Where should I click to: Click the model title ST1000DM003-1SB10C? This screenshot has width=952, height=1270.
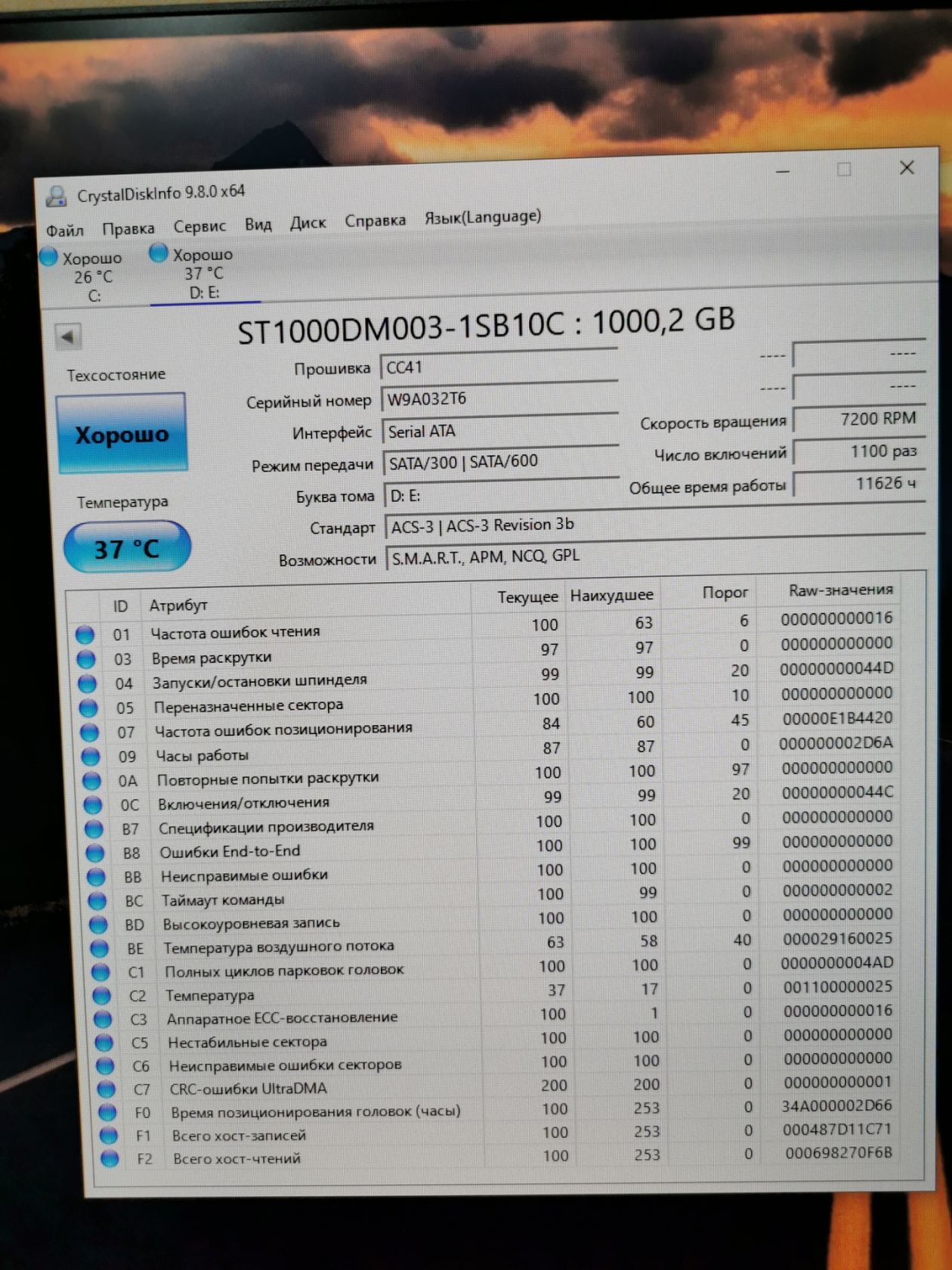(401, 327)
